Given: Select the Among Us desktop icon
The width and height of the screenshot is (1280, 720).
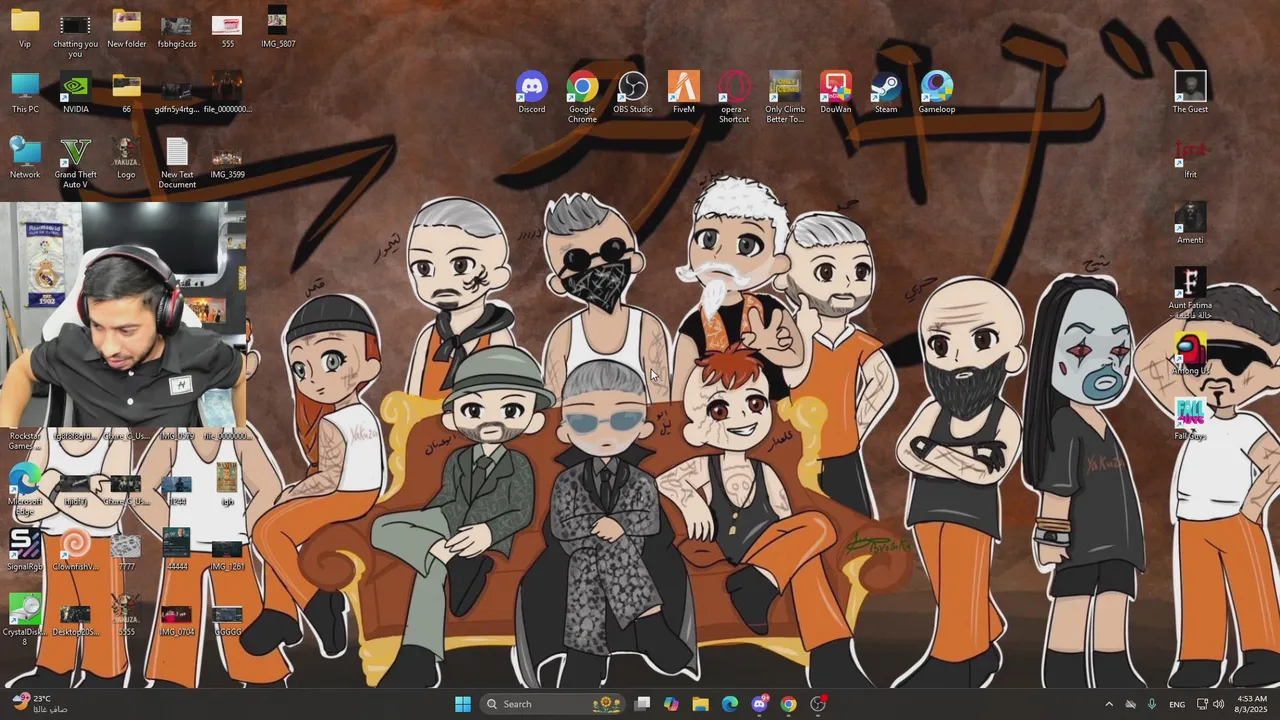Looking at the screenshot, I should [1190, 354].
